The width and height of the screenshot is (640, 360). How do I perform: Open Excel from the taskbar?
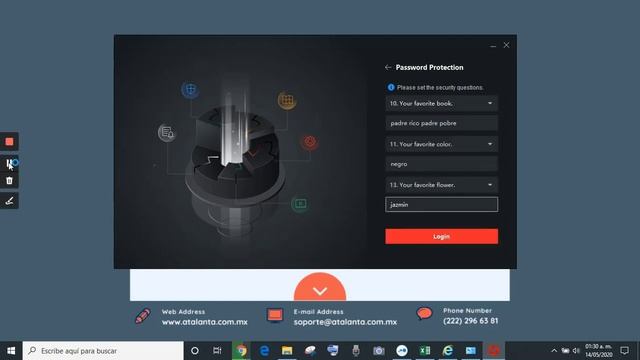pos(424,351)
